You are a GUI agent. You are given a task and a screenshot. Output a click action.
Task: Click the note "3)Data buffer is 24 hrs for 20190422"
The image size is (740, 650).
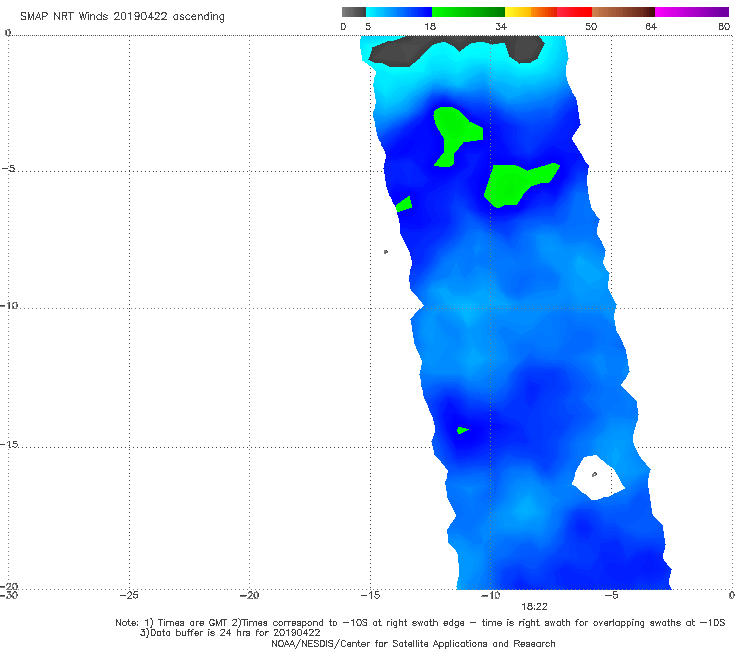click(230, 633)
